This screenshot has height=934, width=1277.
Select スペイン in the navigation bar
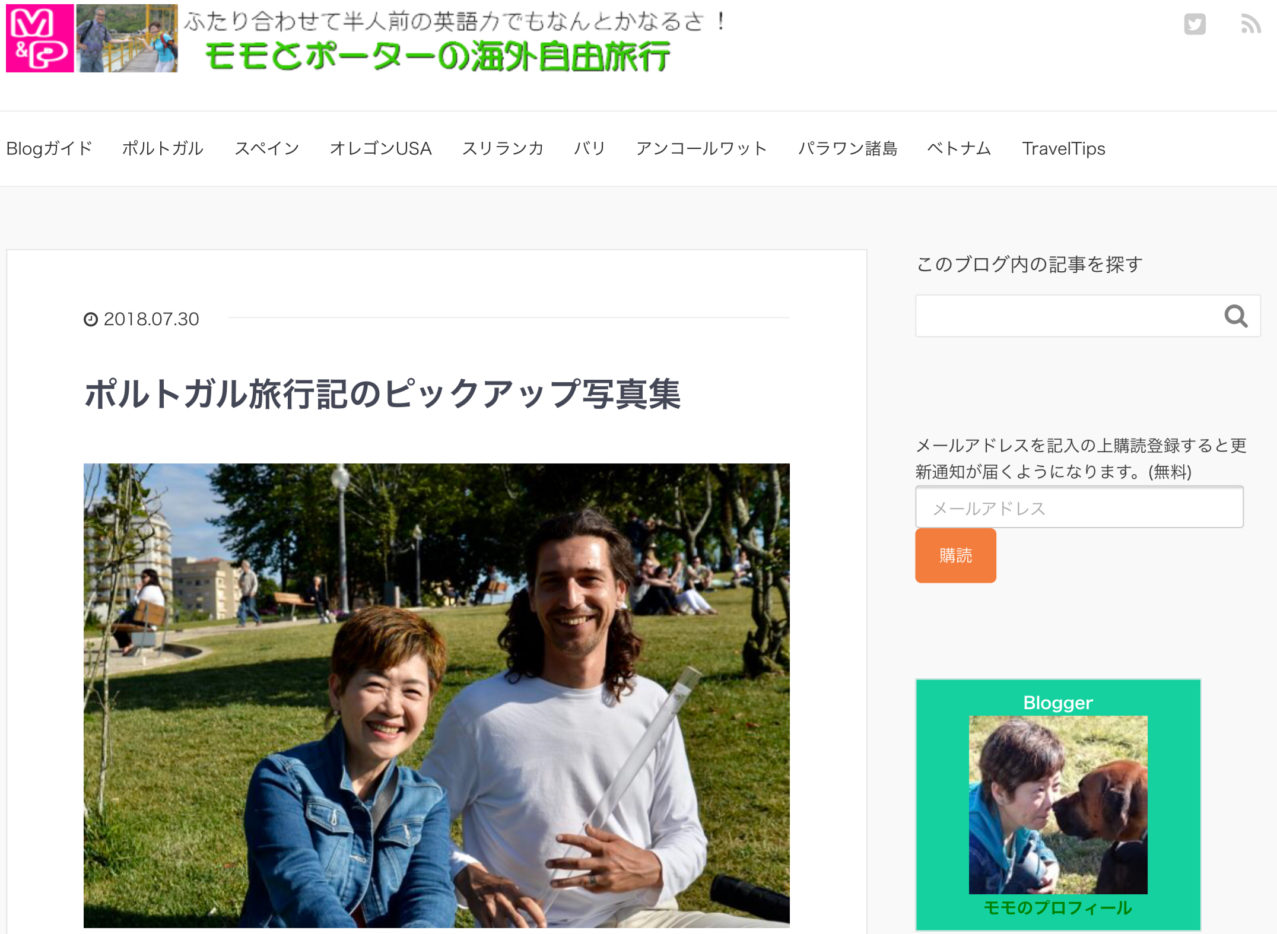click(266, 148)
